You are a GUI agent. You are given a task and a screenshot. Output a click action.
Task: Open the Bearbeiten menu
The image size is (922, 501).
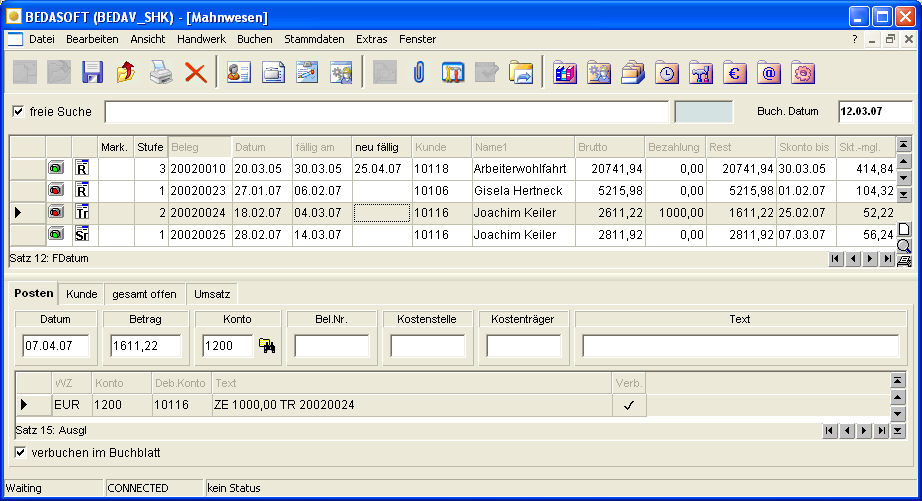[x=92, y=39]
